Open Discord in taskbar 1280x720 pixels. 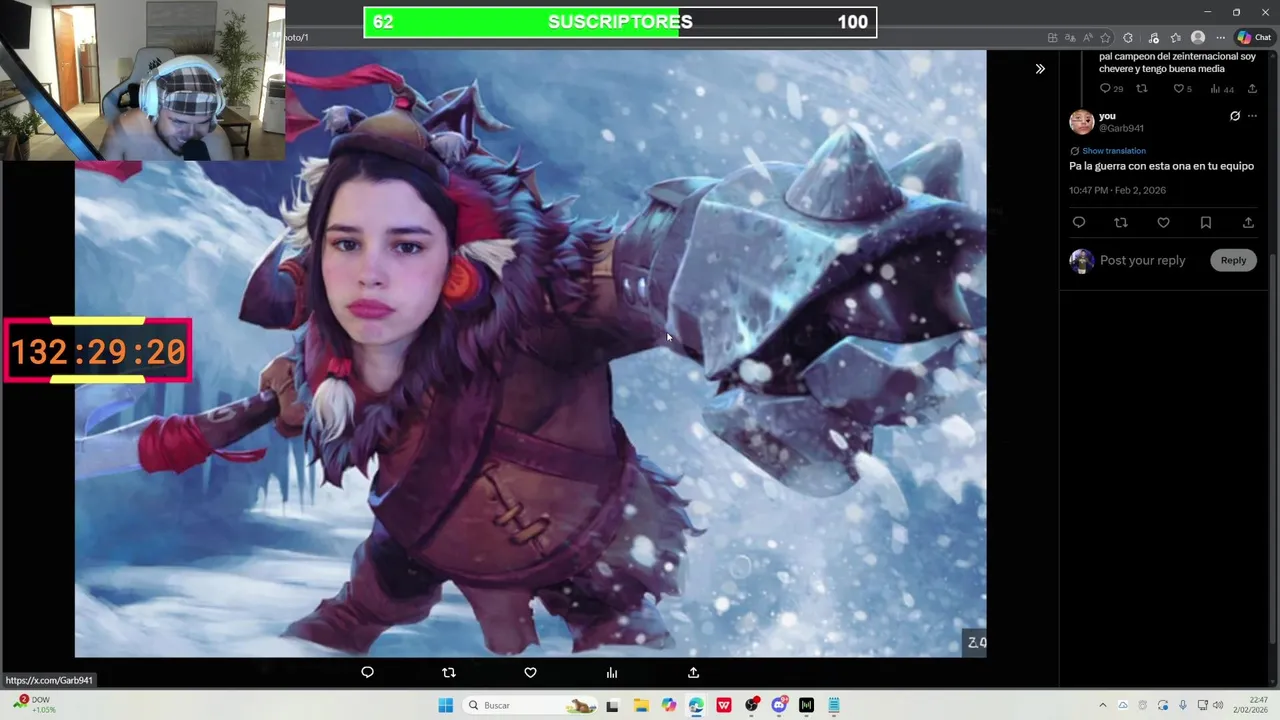[x=780, y=705]
